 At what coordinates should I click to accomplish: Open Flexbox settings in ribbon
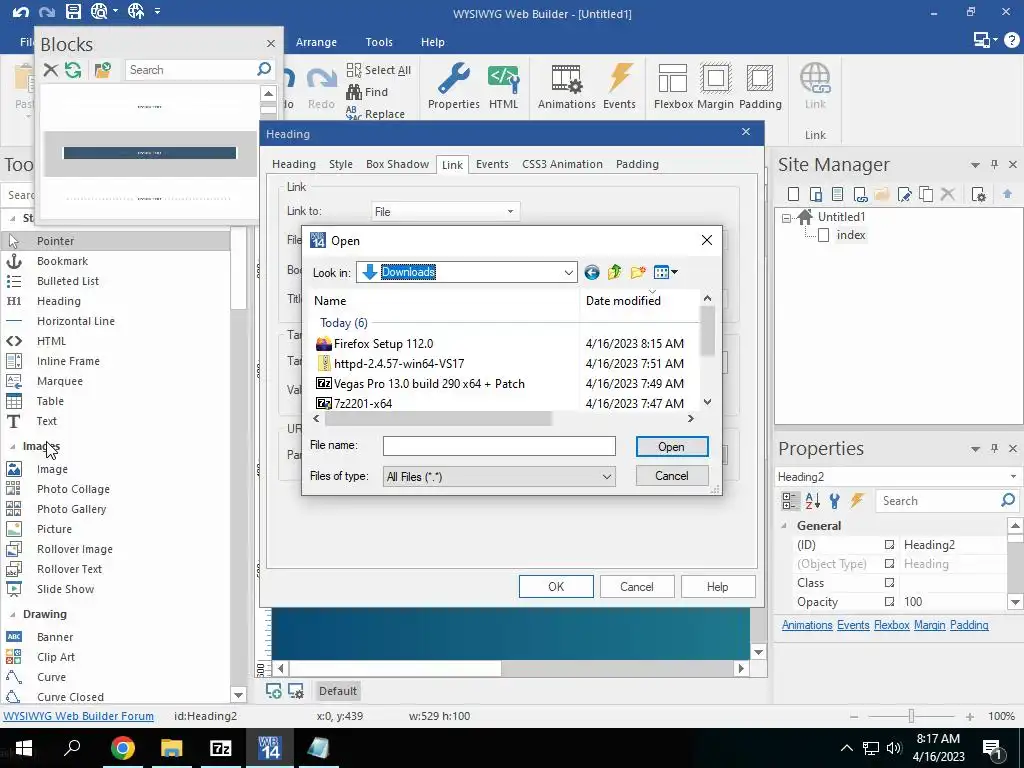click(673, 86)
